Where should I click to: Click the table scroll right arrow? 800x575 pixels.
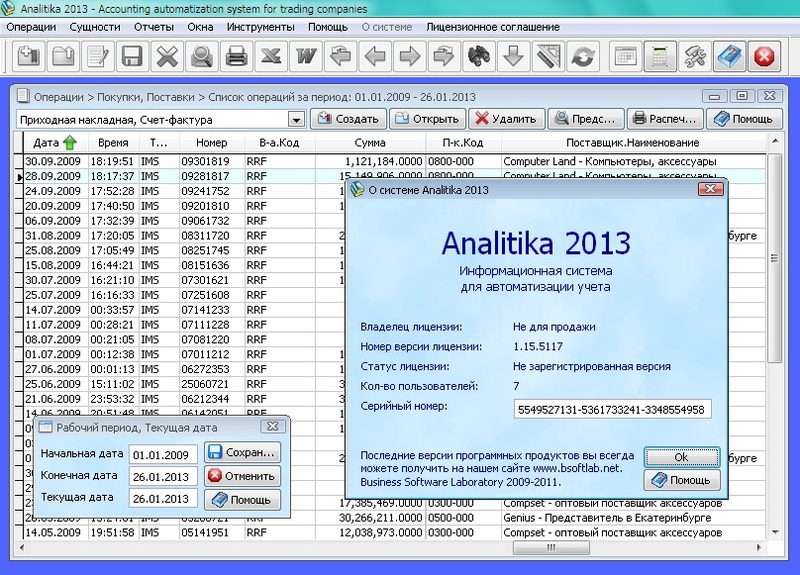[759, 547]
